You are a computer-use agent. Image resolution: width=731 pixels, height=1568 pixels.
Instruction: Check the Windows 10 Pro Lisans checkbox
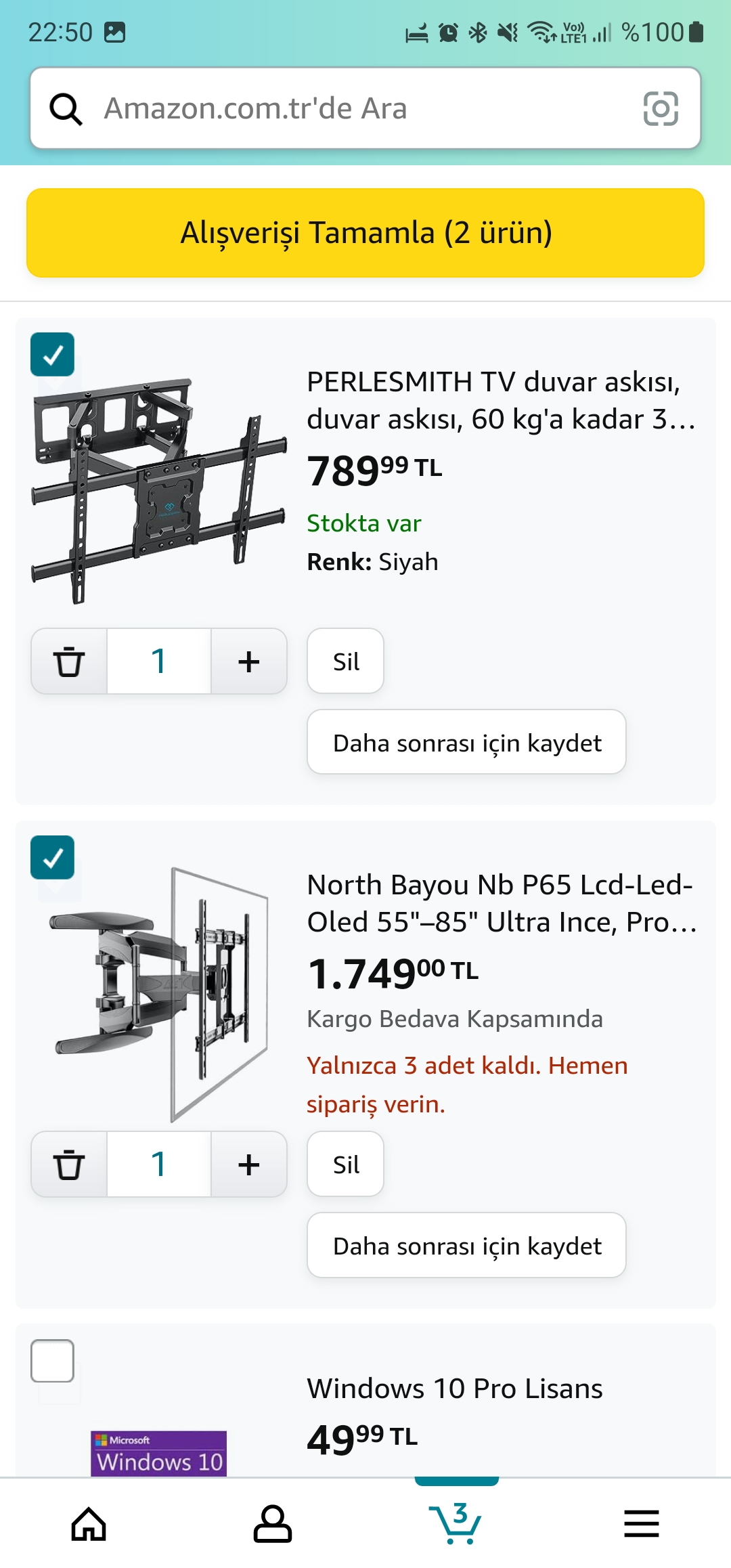click(53, 1361)
